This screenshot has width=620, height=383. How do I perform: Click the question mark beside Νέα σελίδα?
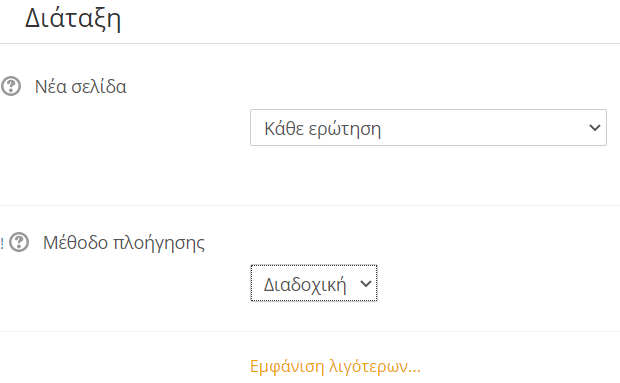tap(11, 86)
